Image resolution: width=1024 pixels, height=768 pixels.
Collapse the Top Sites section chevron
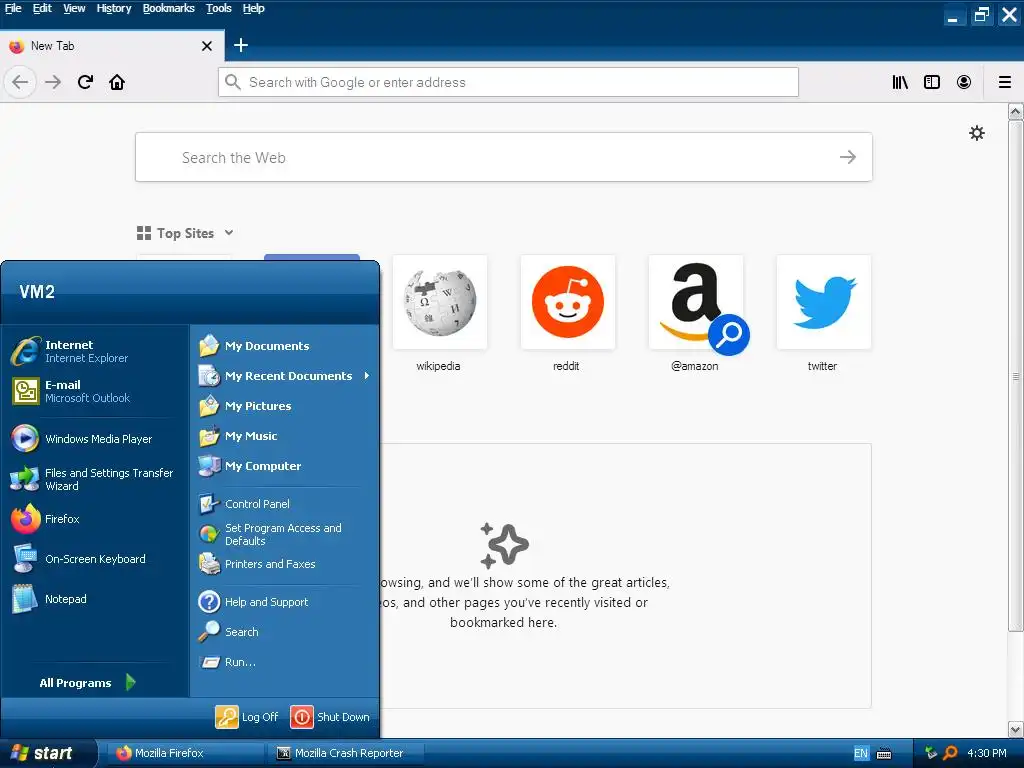[229, 233]
